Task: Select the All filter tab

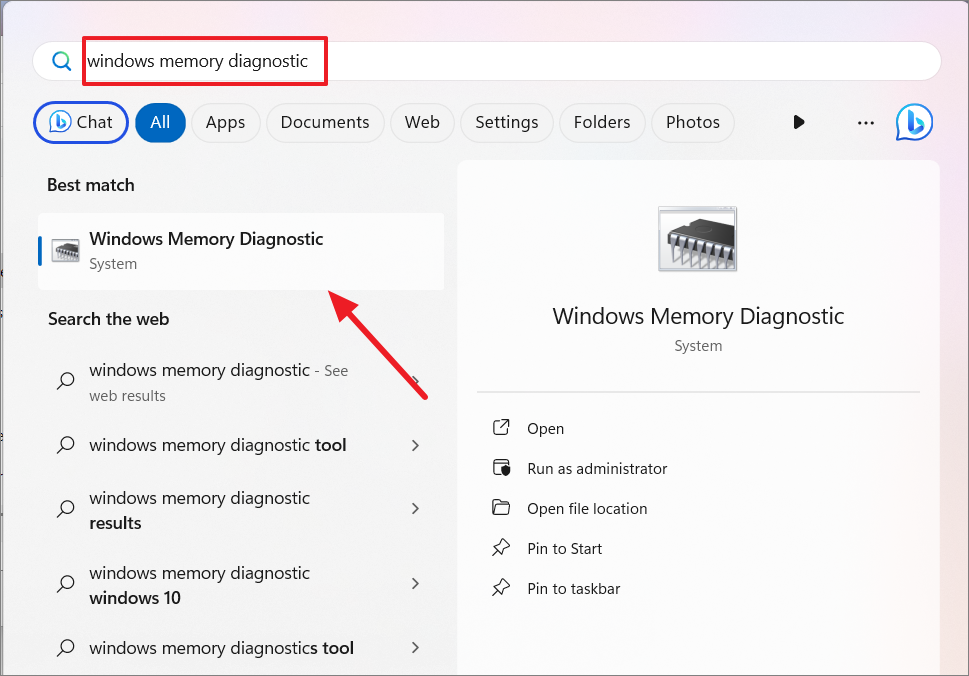Action: pyautogui.click(x=160, y=122)
